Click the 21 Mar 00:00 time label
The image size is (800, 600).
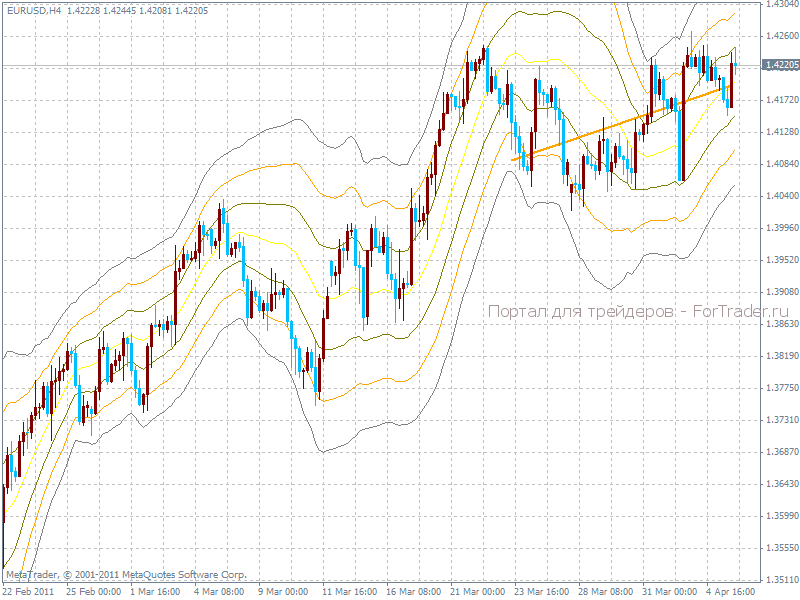coord(477,591)
